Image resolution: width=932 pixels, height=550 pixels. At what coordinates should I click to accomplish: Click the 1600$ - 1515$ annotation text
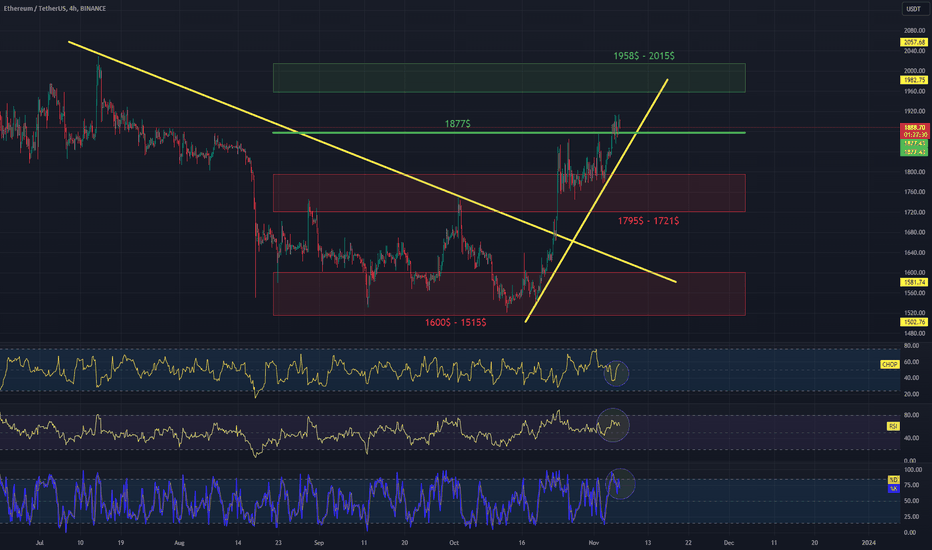point(455,322)
